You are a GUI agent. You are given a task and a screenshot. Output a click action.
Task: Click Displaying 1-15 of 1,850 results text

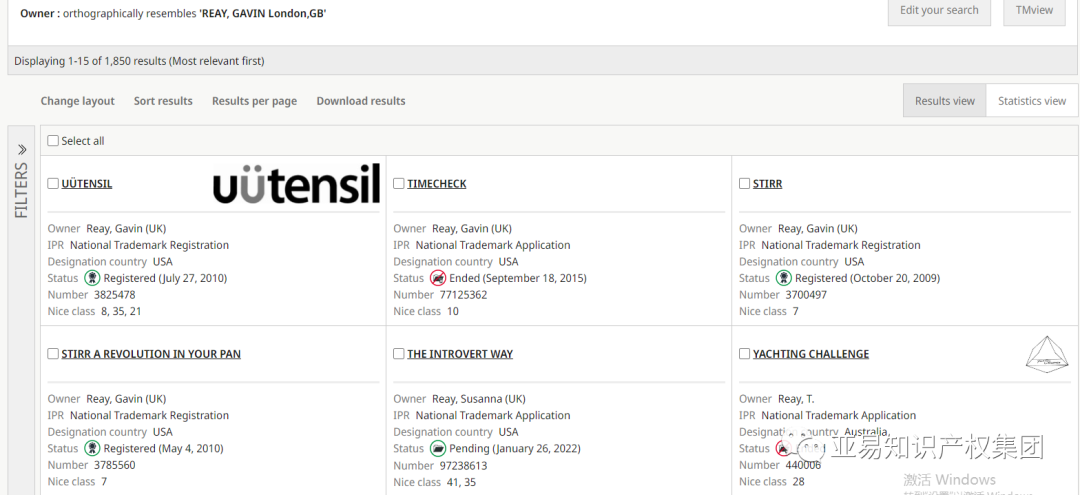point(139,61)
